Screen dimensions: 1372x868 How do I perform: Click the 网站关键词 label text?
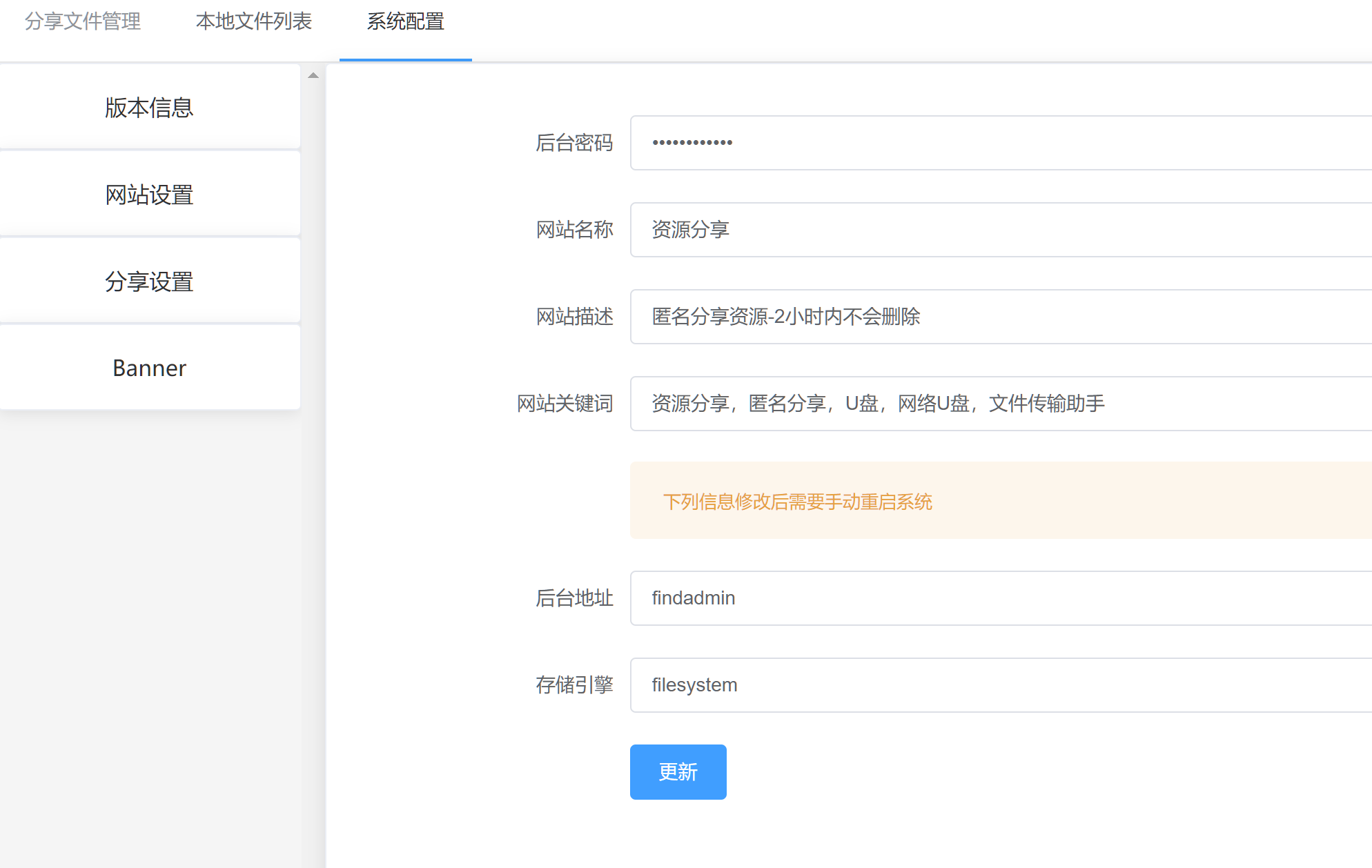click(x=565, y=404)
